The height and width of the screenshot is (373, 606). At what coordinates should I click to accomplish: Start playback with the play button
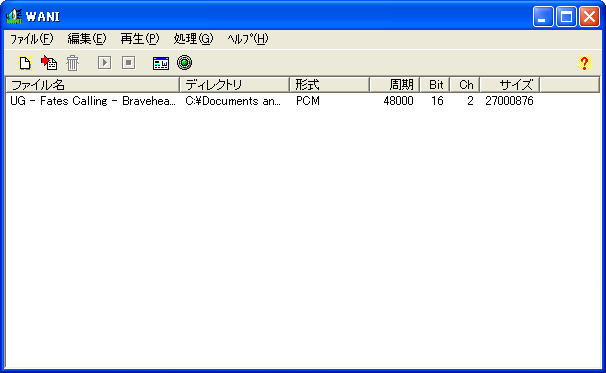(104, 63)
